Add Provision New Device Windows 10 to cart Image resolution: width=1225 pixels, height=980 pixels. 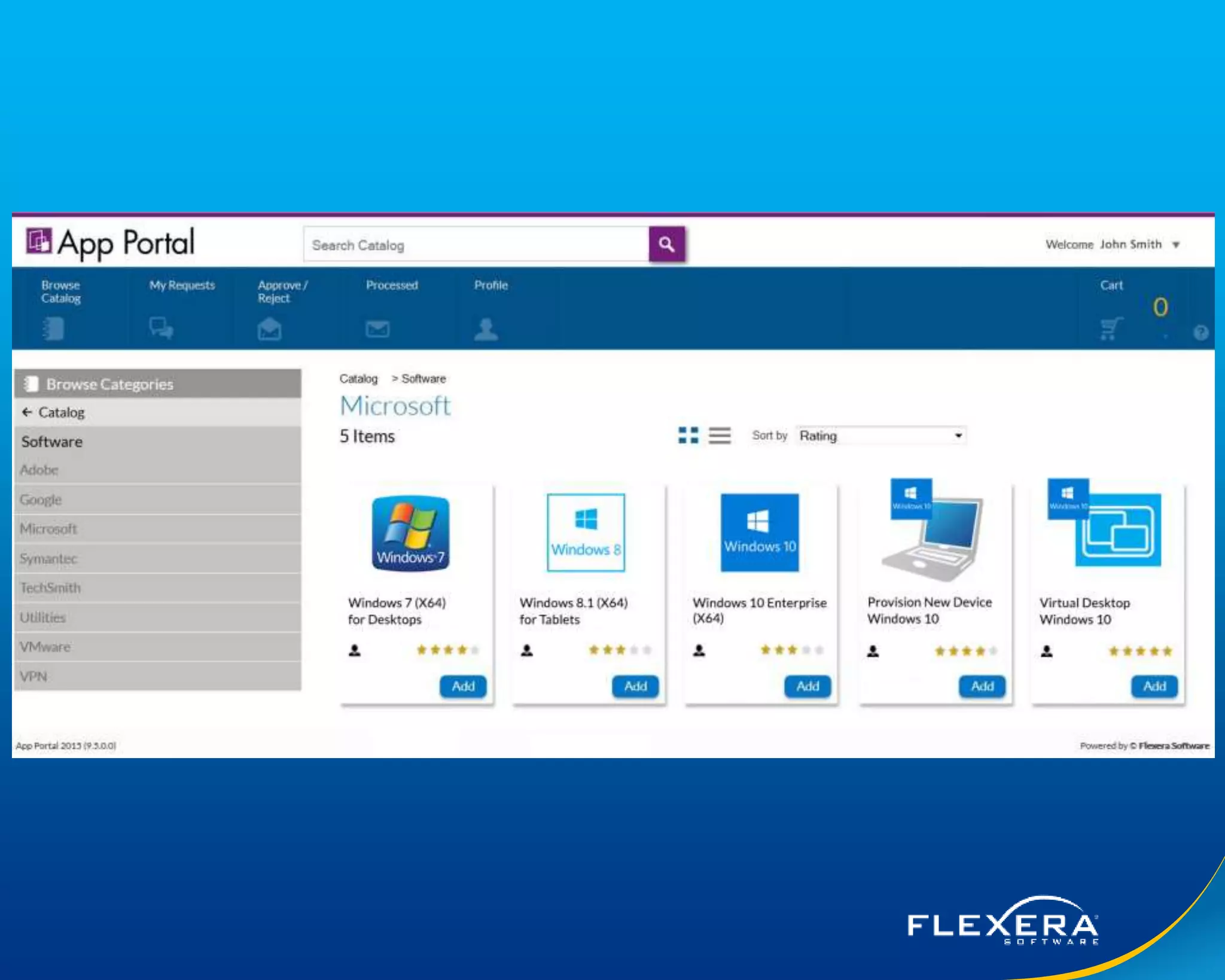click(x=982, y=686)
